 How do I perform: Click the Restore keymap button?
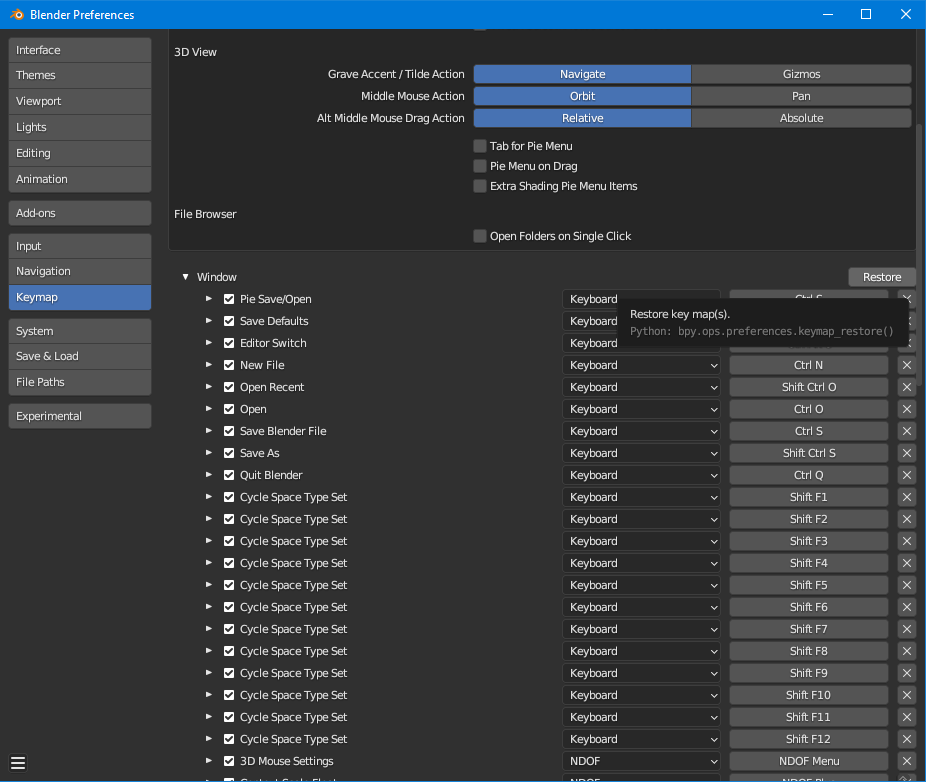(x=882, y=277)
